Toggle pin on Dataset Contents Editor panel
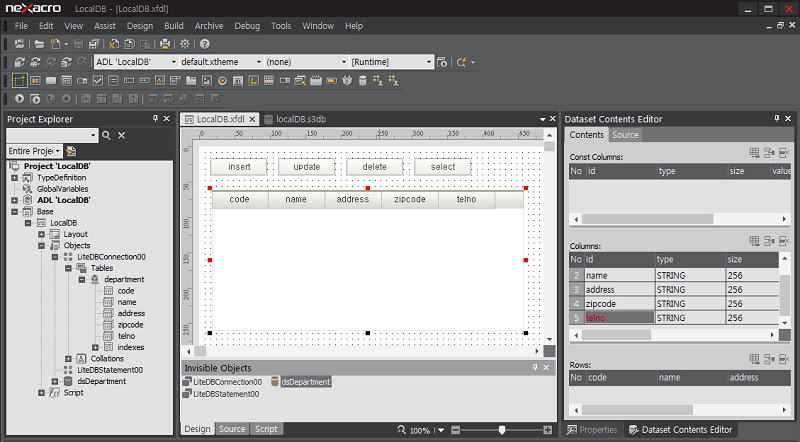 point(777,118)
